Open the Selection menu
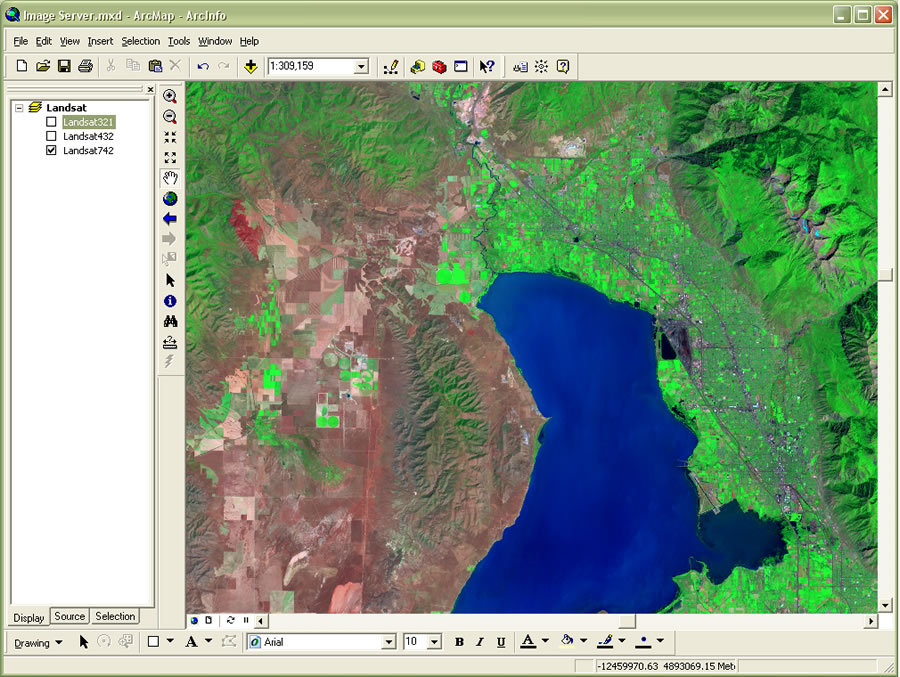The width and height of the screenshot is (900, 677). point(140,41)
